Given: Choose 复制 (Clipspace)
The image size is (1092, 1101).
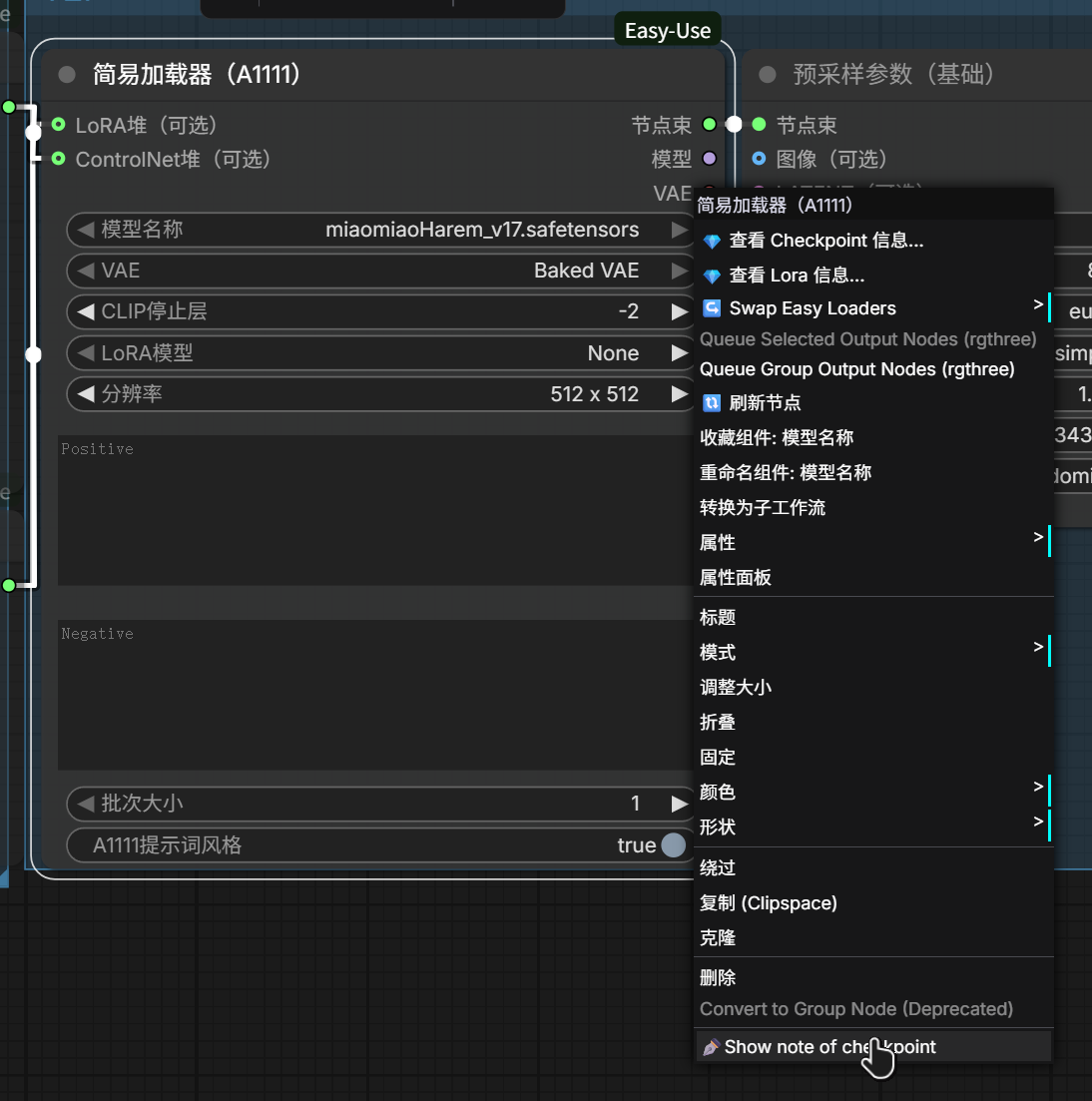Looking at the screenshot, I should (x=872, y=903).
